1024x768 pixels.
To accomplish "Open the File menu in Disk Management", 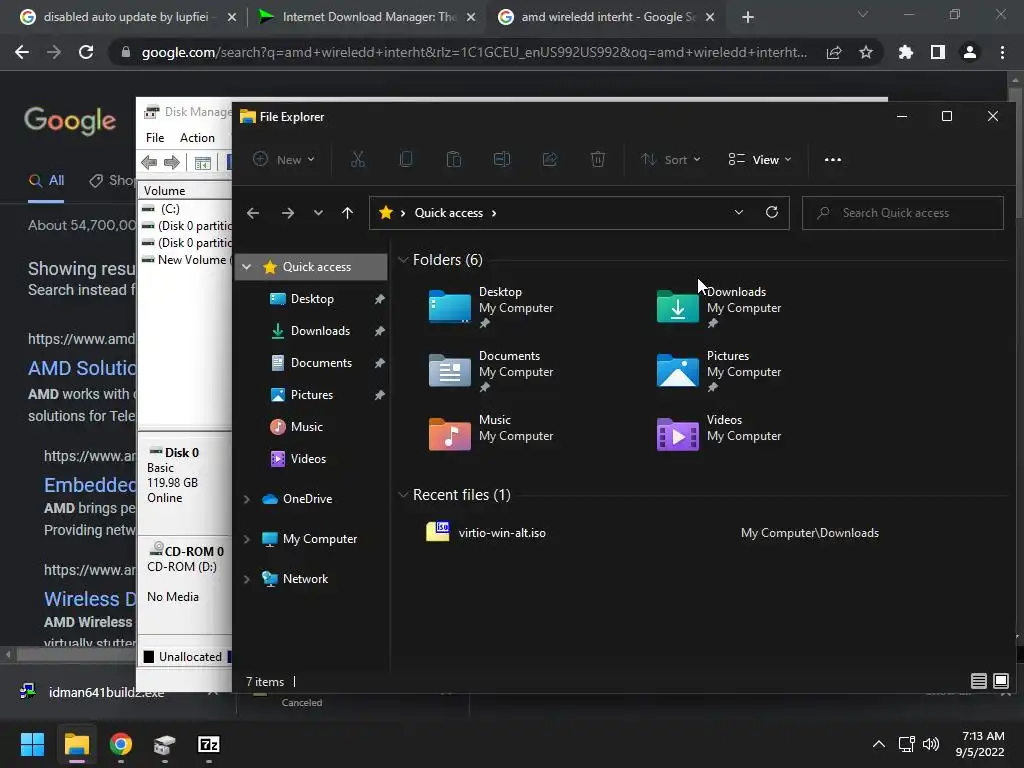I will pyautogui.click(x=155, y=138).
